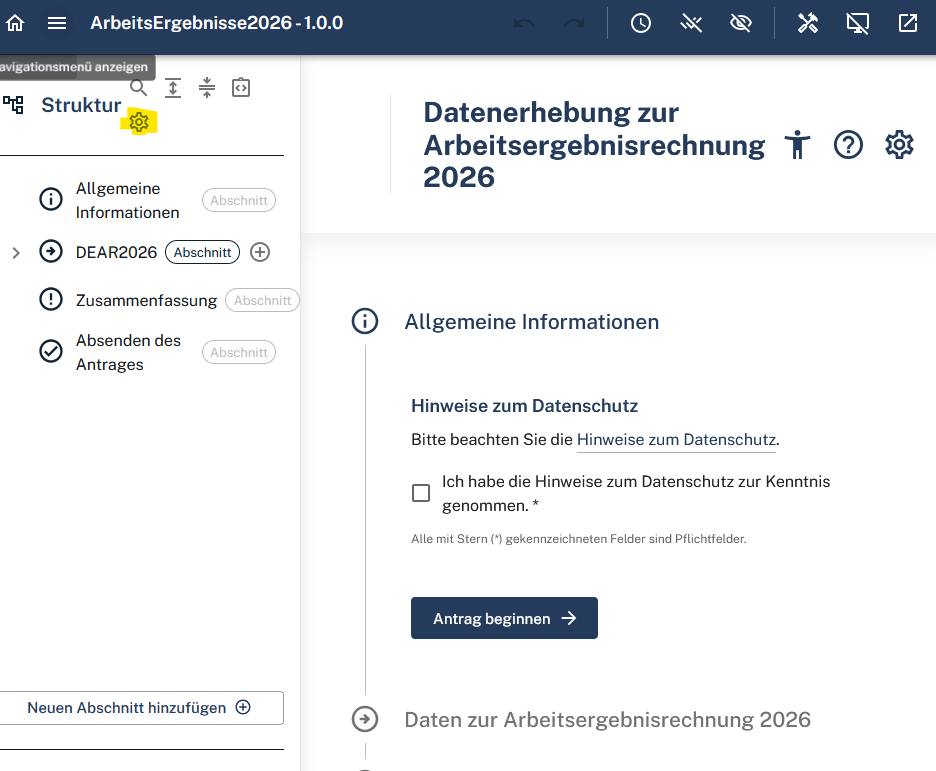Expand the DEAR2026 section chevron
Image resolution: width=936 pixels, height=771 pixels.
[16, 253]
